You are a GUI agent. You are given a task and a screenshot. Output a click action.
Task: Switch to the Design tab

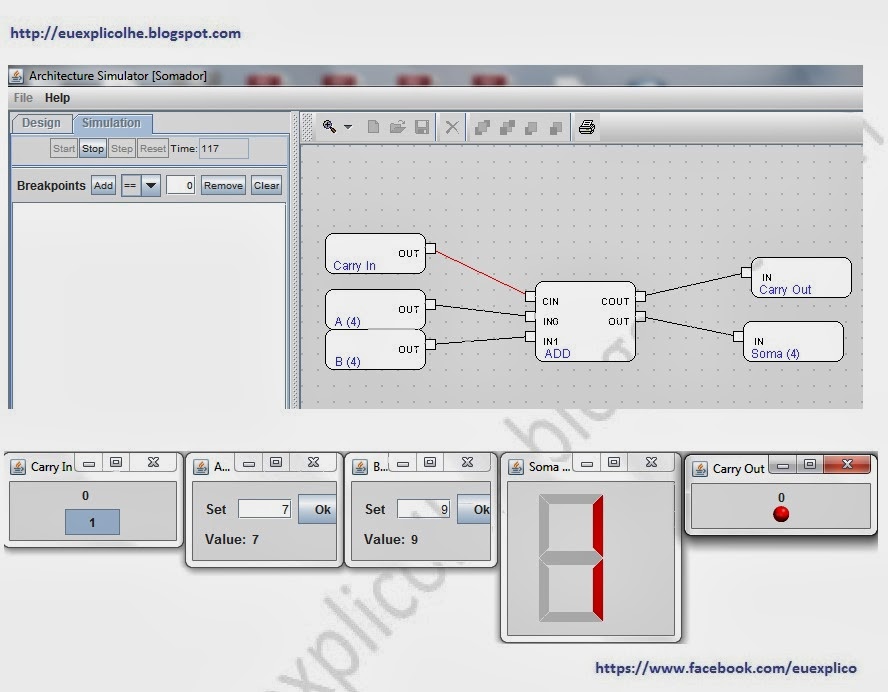[40, 123]
